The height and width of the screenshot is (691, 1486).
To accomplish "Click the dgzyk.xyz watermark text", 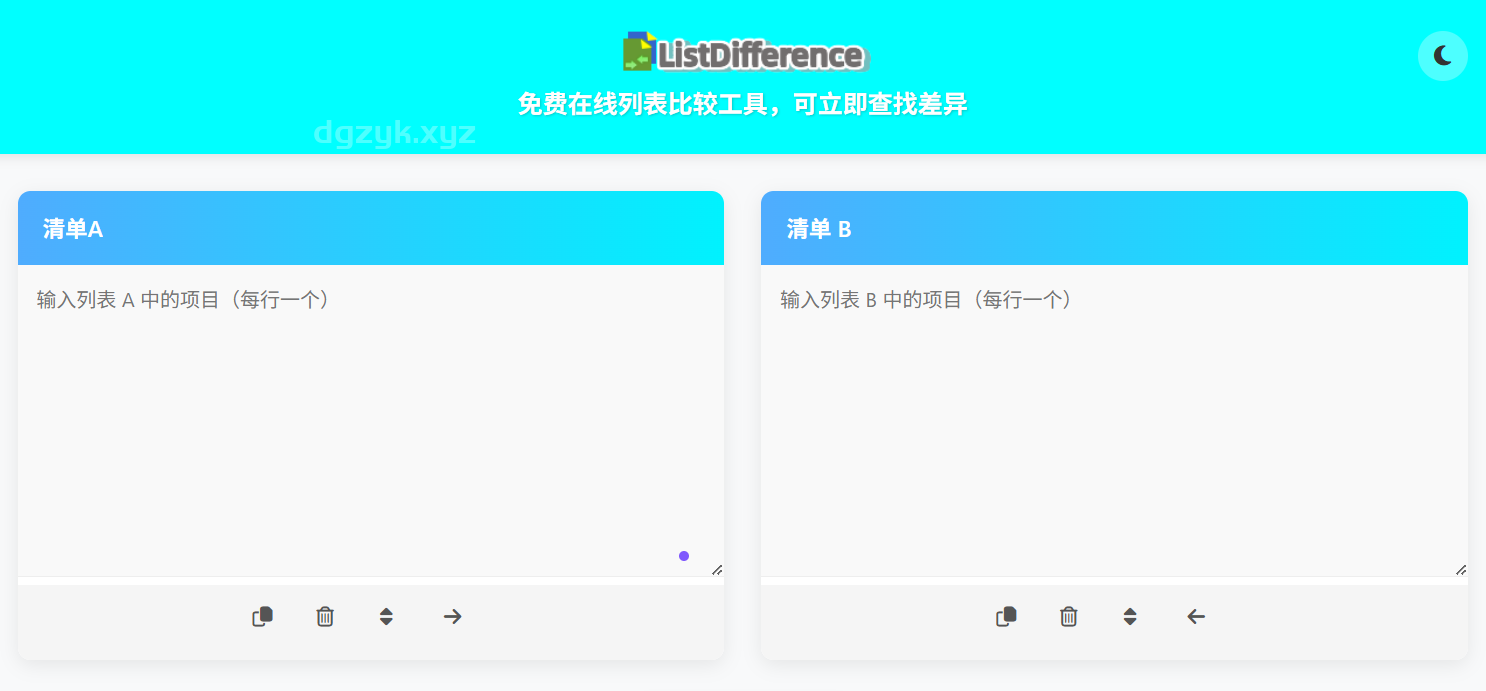I will (395, 133).
